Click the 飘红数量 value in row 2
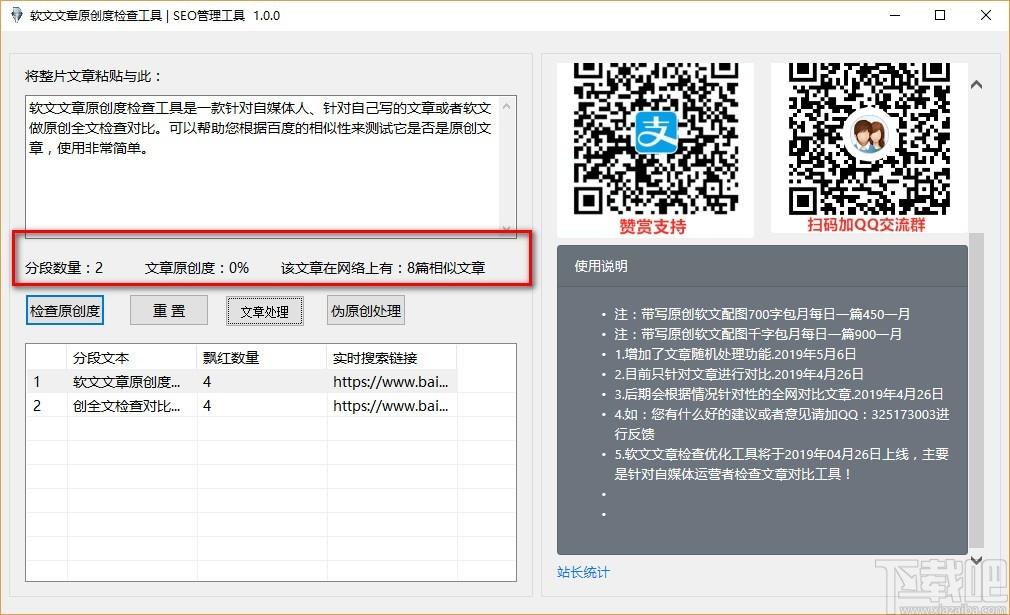 tap(207, 406)
